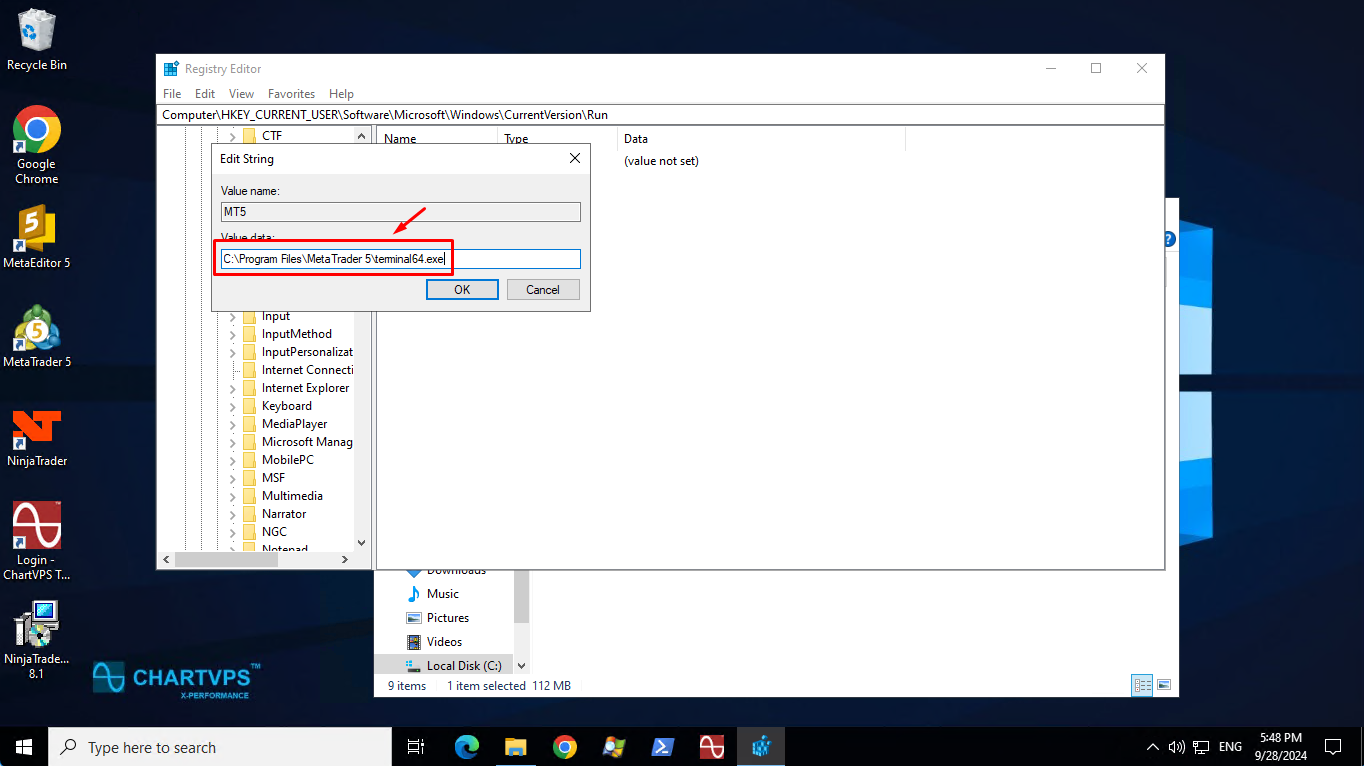Confirm the string with OK

pos(462,289)
